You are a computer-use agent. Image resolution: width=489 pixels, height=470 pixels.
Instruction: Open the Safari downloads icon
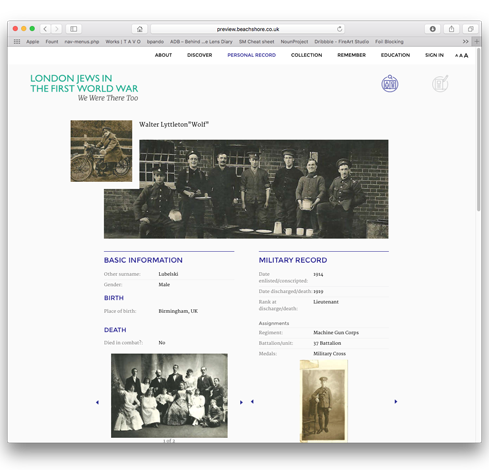click(x=433, y=29)
